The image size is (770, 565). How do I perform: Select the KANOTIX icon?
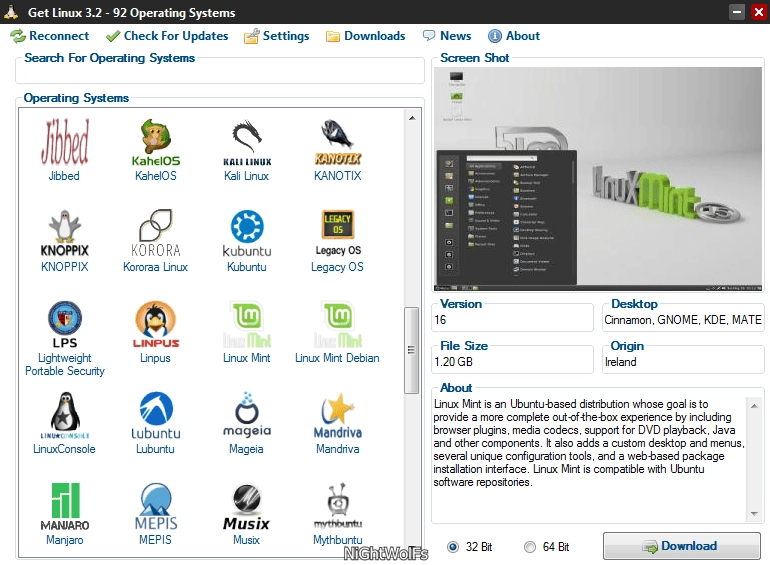coord(338,142)
